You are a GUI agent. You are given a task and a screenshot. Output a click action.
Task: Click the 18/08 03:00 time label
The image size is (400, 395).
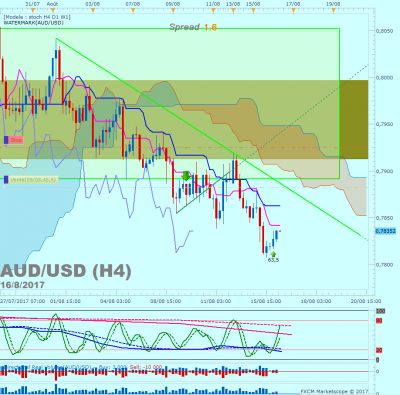(316, 301)
